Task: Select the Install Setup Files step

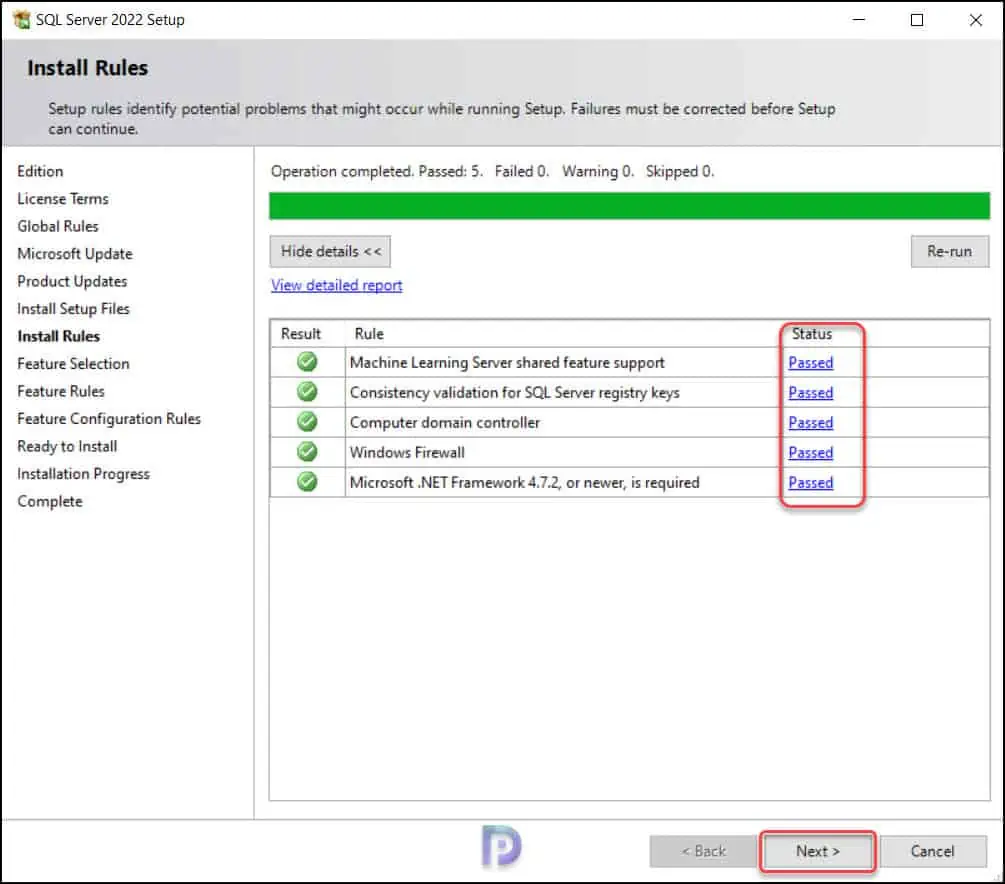Action: point(73,309)
